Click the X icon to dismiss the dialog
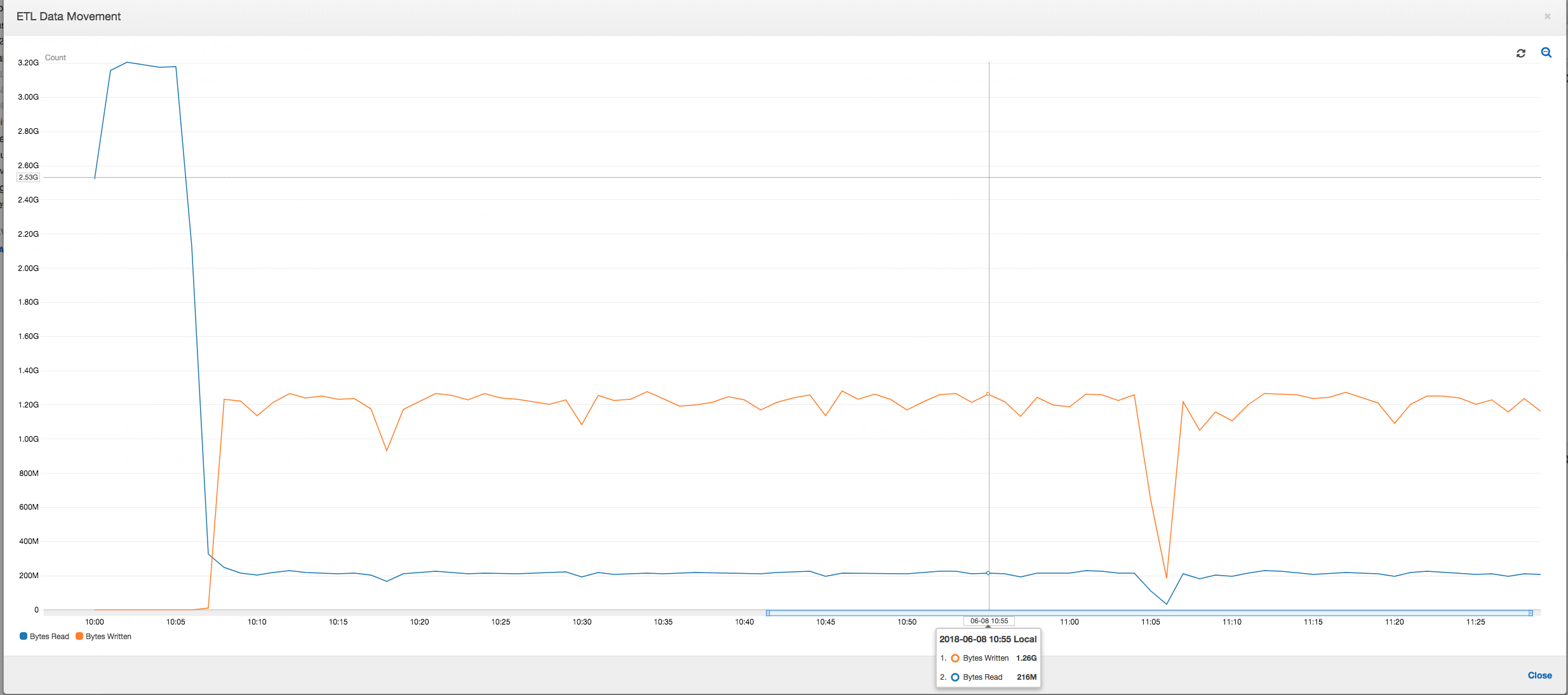The image size is (1568, 695). tap(1546, 17)
